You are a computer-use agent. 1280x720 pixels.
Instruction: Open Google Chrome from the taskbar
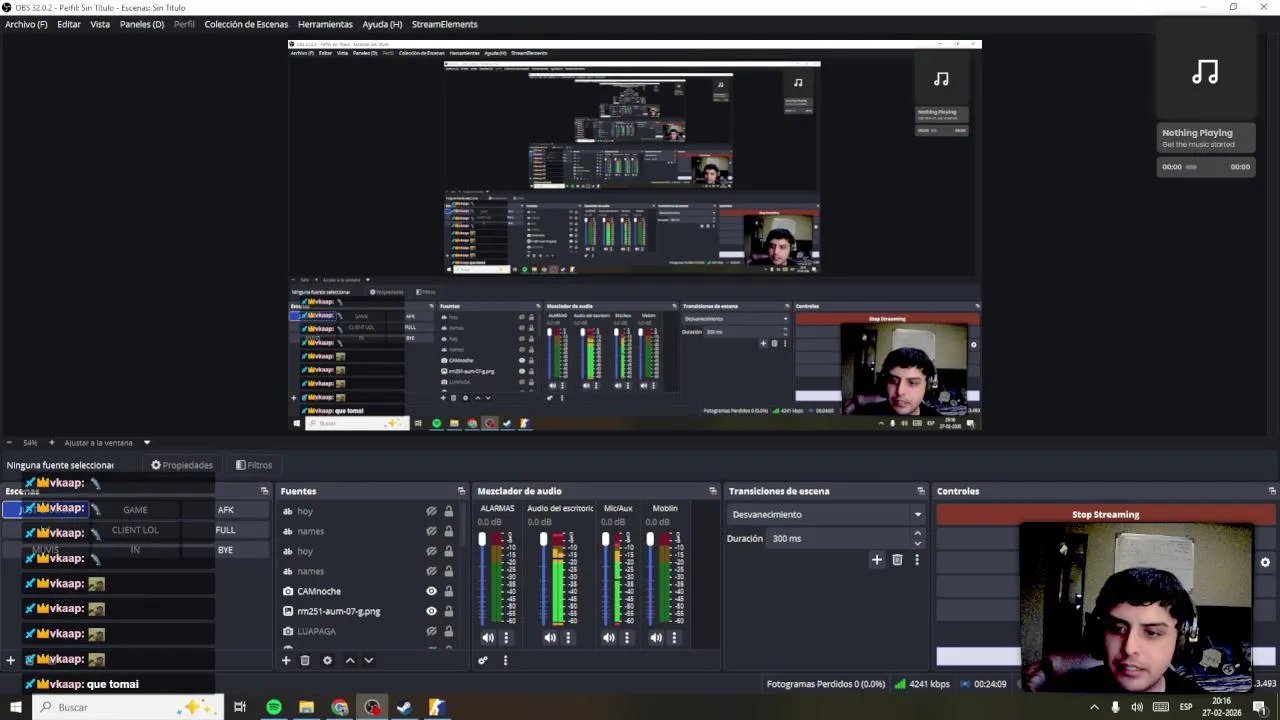pyautogui.click(x=340, y=707)
